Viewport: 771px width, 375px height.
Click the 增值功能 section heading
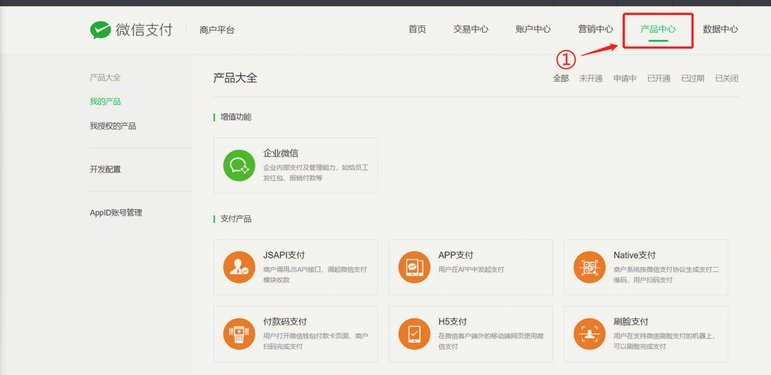tap(236, 117)
